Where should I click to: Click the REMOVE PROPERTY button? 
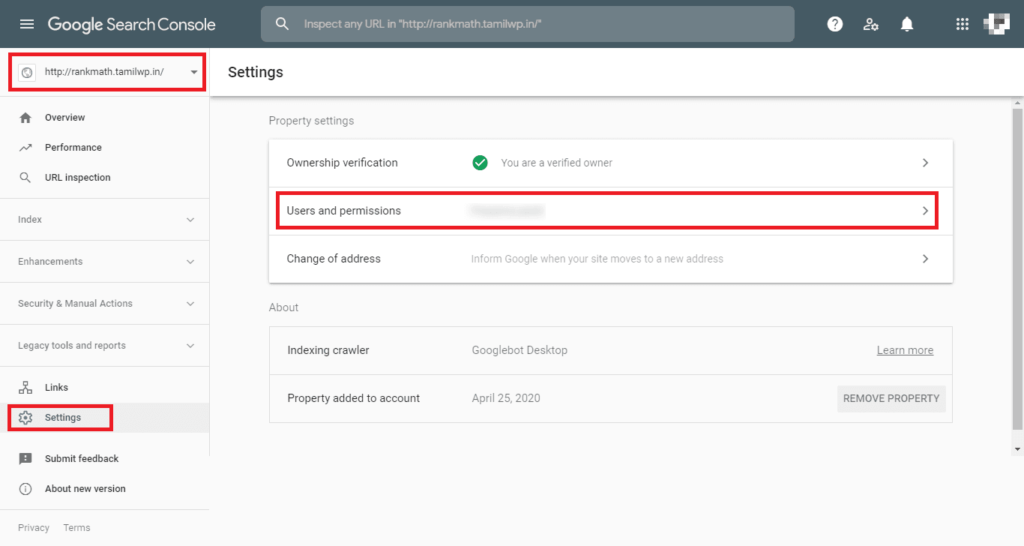[891, 398]
